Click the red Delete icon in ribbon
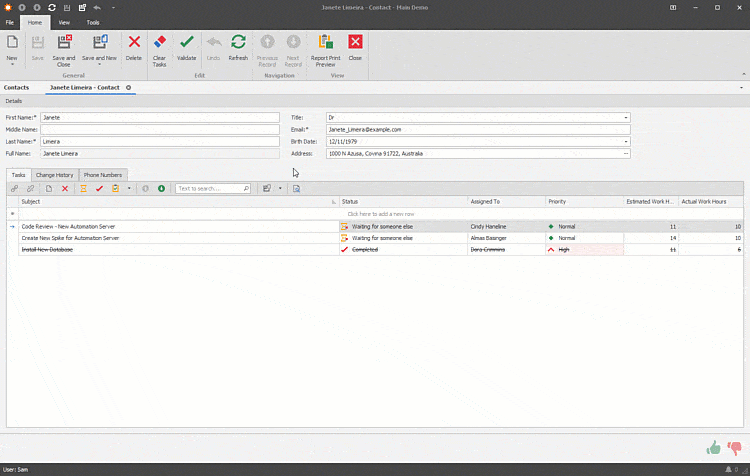Viewport: 750px width, 476px height. [x=134, y=42]
